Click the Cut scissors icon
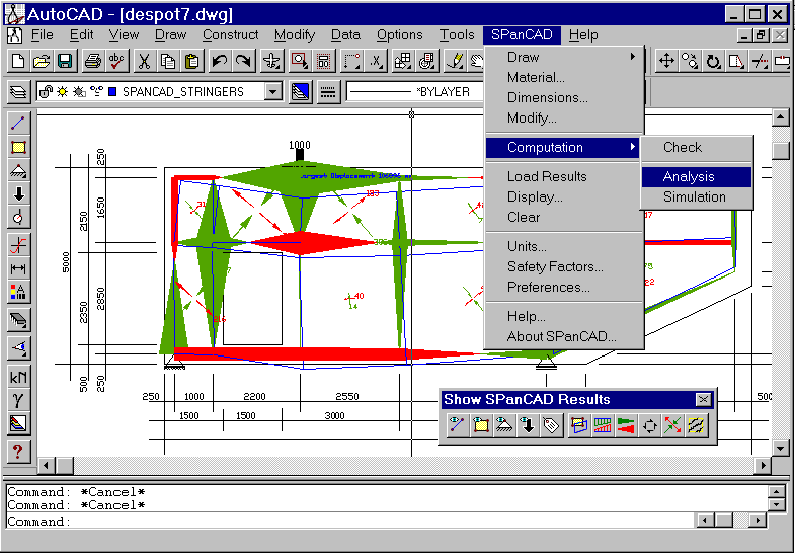 pyautogui.click(x=144, y=62)
